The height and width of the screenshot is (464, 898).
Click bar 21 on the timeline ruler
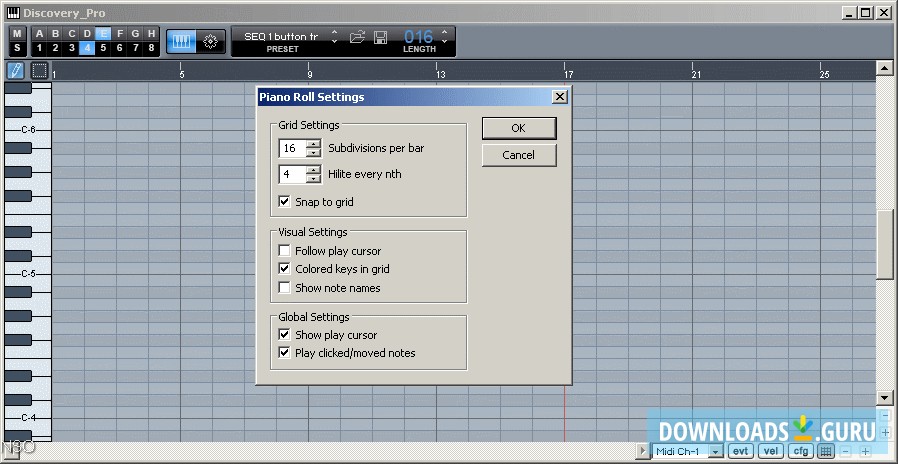pyautogui.click(x=696, y=74)
